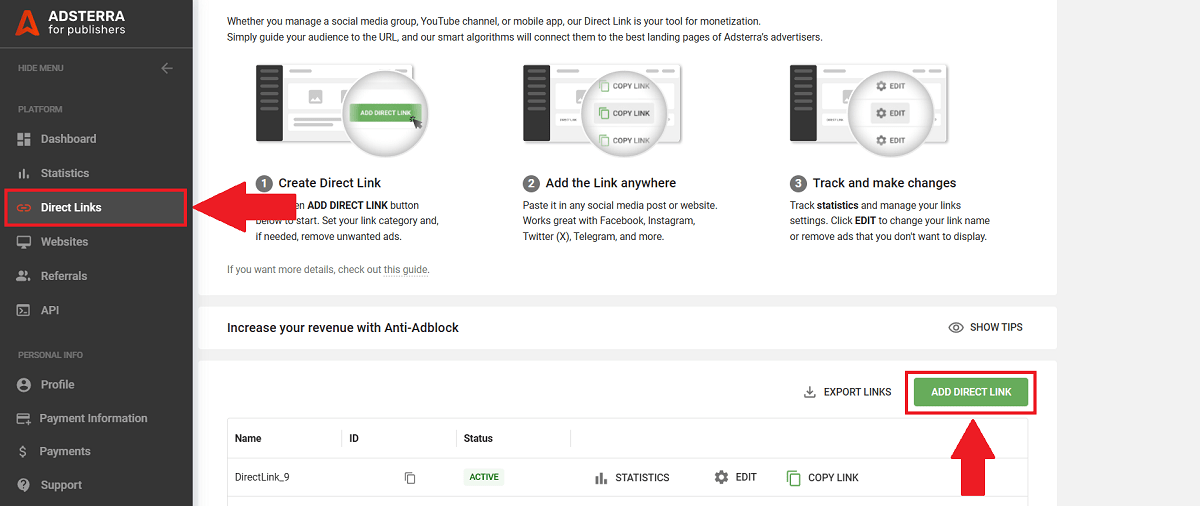This screenshot has height=506, width=1200.
Task: Click the Name column header
Action: click(248, 438)
